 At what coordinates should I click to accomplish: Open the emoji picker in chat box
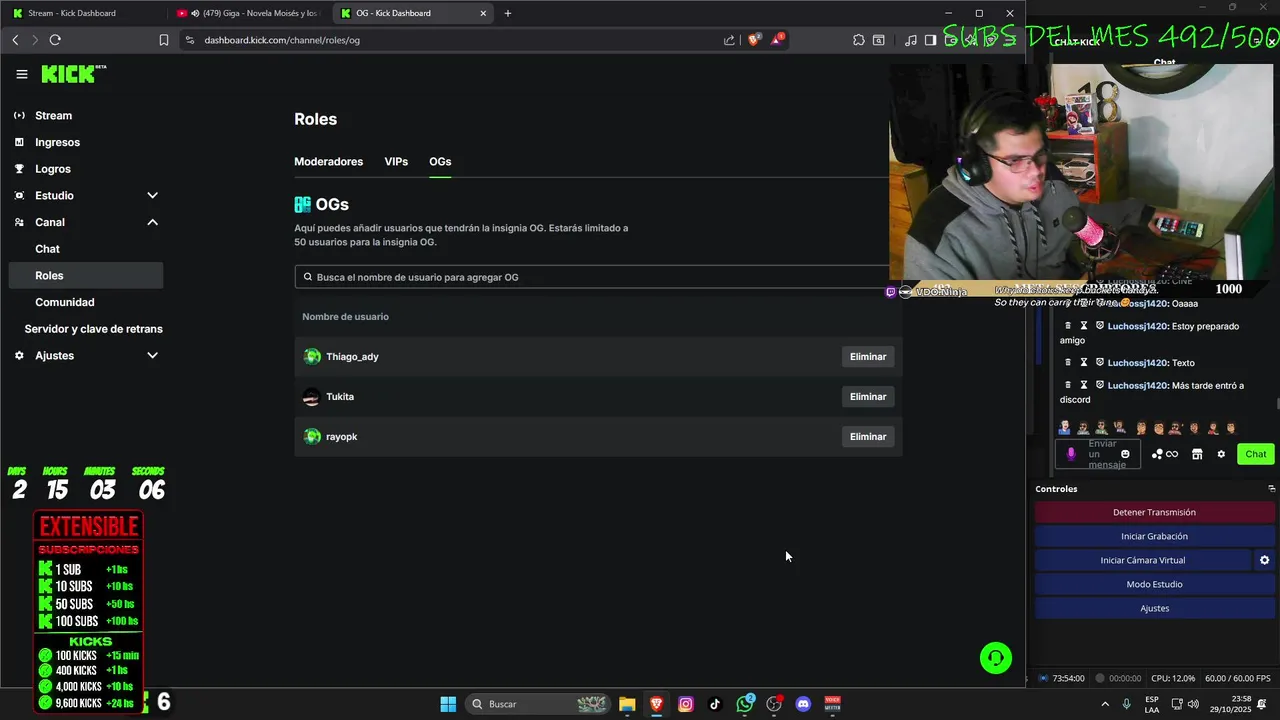click(x=1125, y=454)
